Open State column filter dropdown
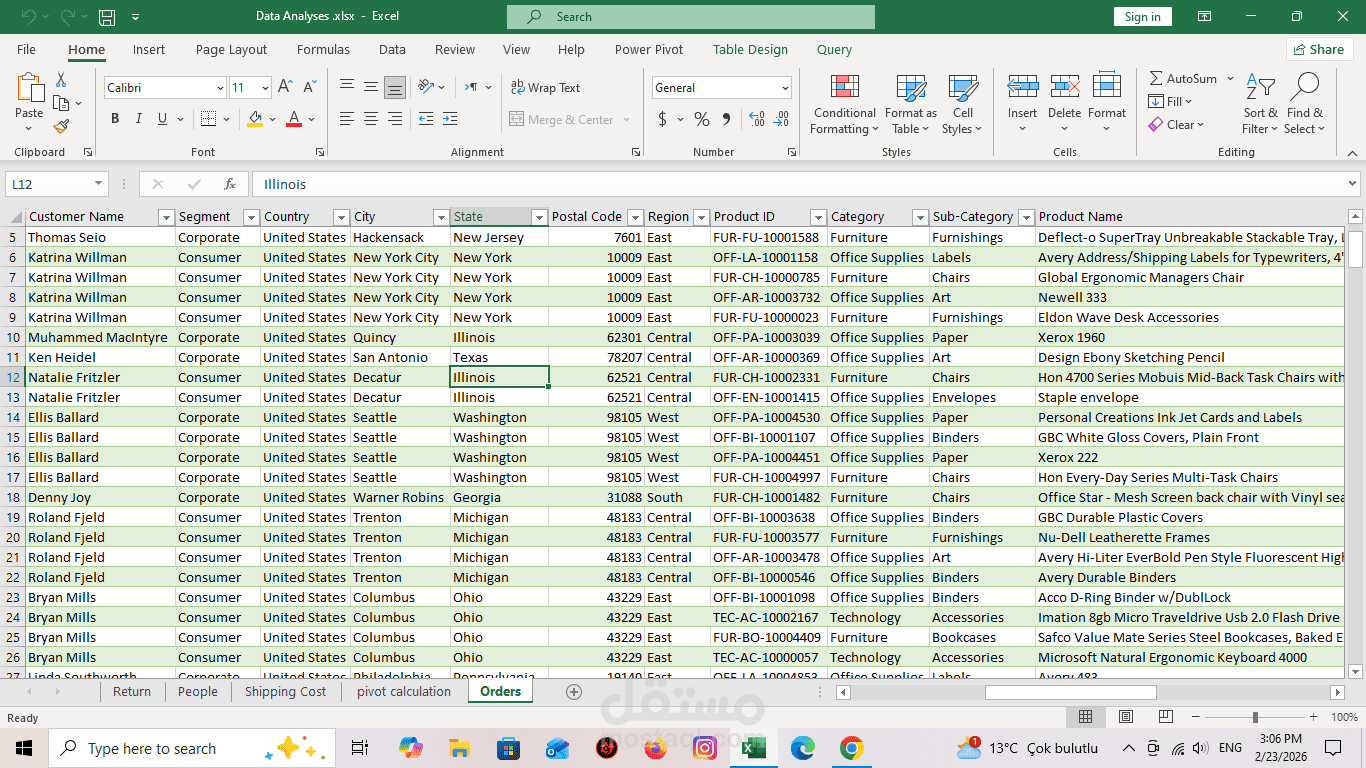The width and height of the screenshot is (1366, 768). click(539, 217)
